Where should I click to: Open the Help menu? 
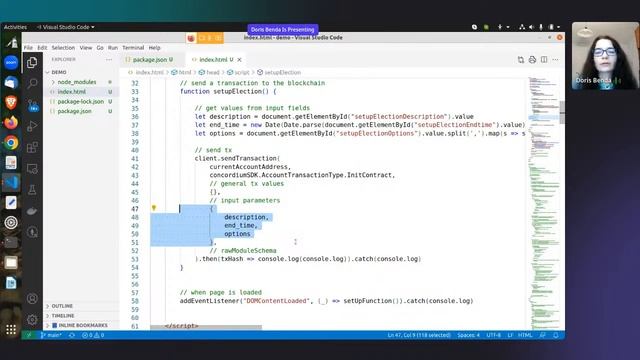[154, 48]
